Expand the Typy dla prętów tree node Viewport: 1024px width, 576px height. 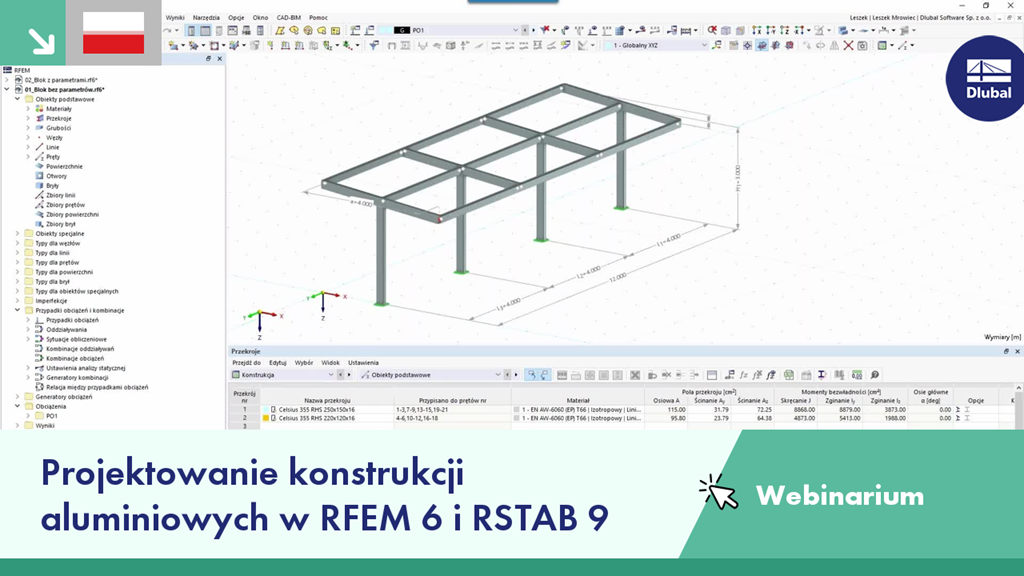pyautogui.click(x=18, y=262)
